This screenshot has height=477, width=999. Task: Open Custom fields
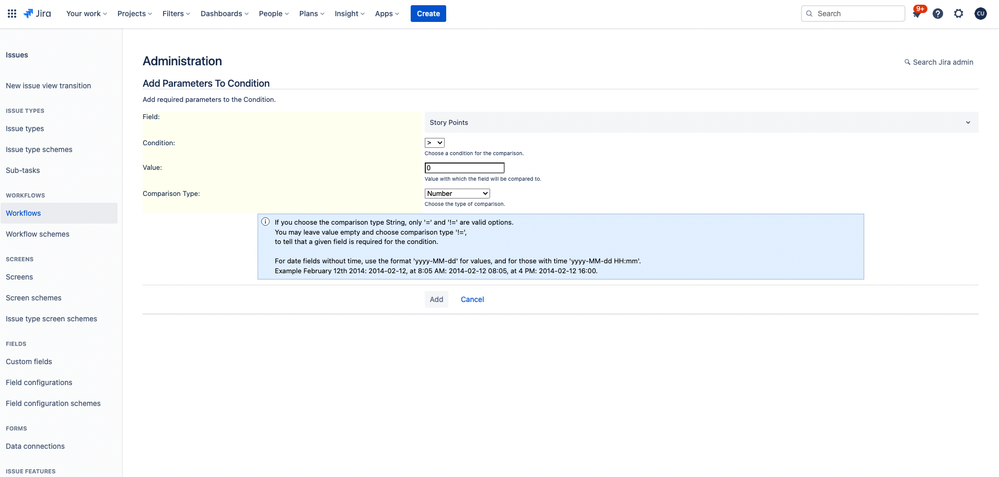(x=29, y=362)
